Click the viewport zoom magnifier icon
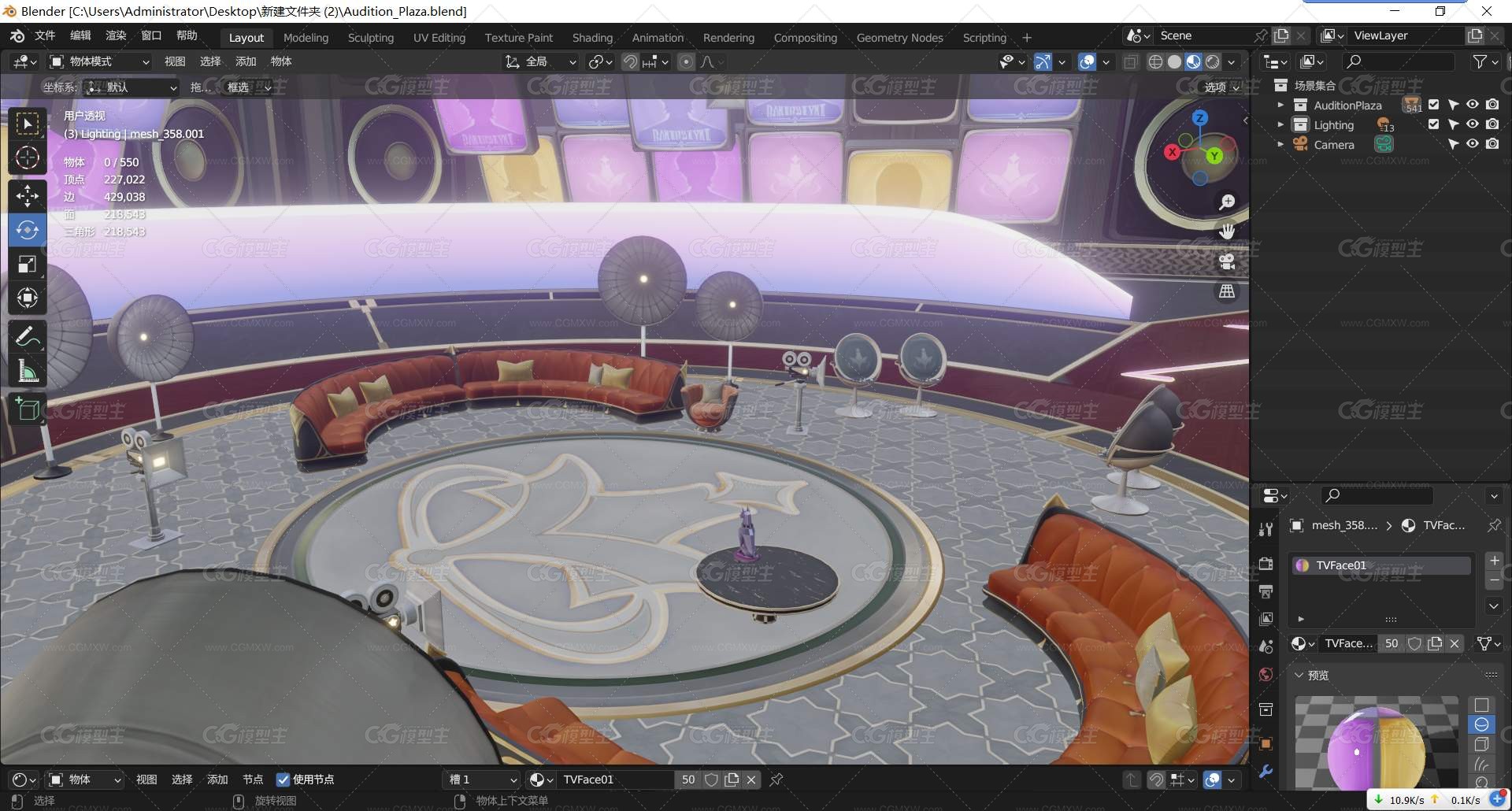 [1227, 202]
